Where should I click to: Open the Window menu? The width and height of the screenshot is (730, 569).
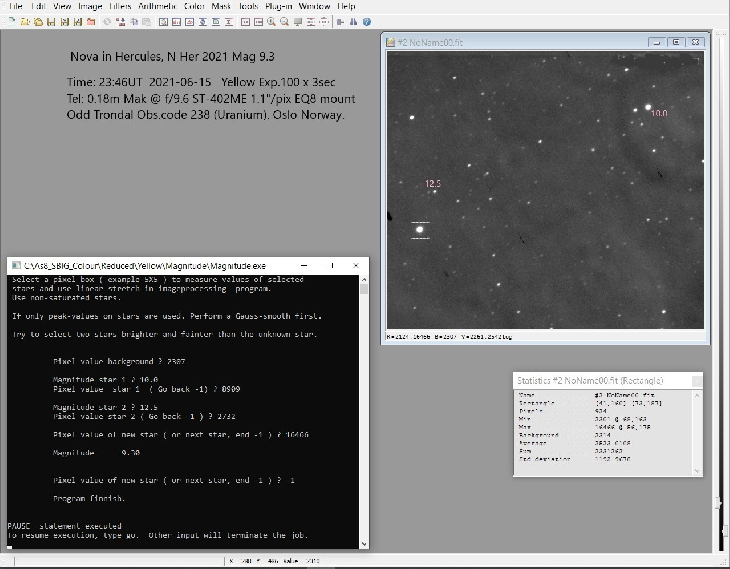pyautogui.click(x=316, y=6)
